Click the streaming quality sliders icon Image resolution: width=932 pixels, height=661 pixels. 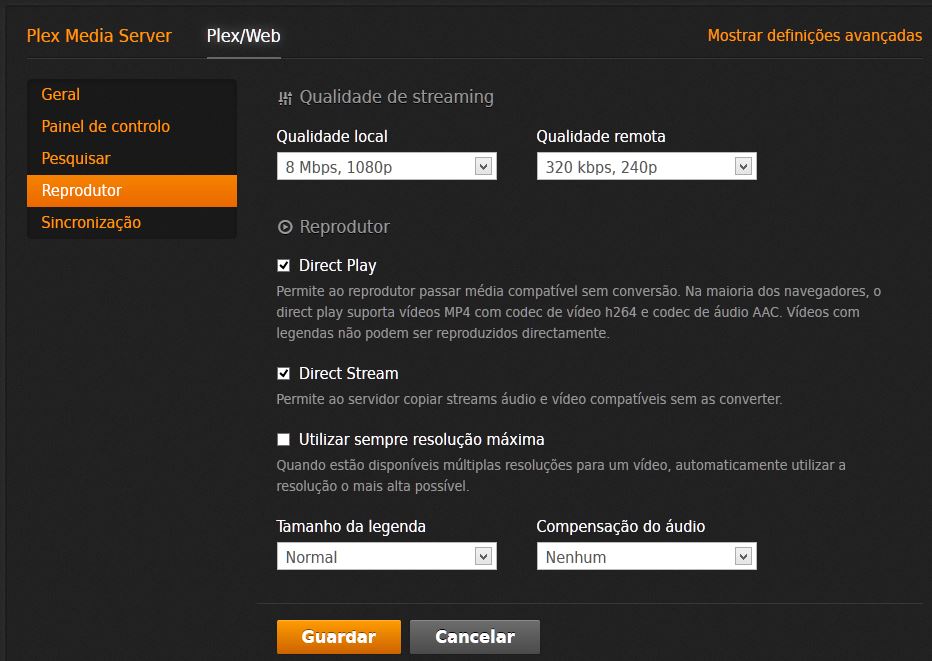click(285, 98)
